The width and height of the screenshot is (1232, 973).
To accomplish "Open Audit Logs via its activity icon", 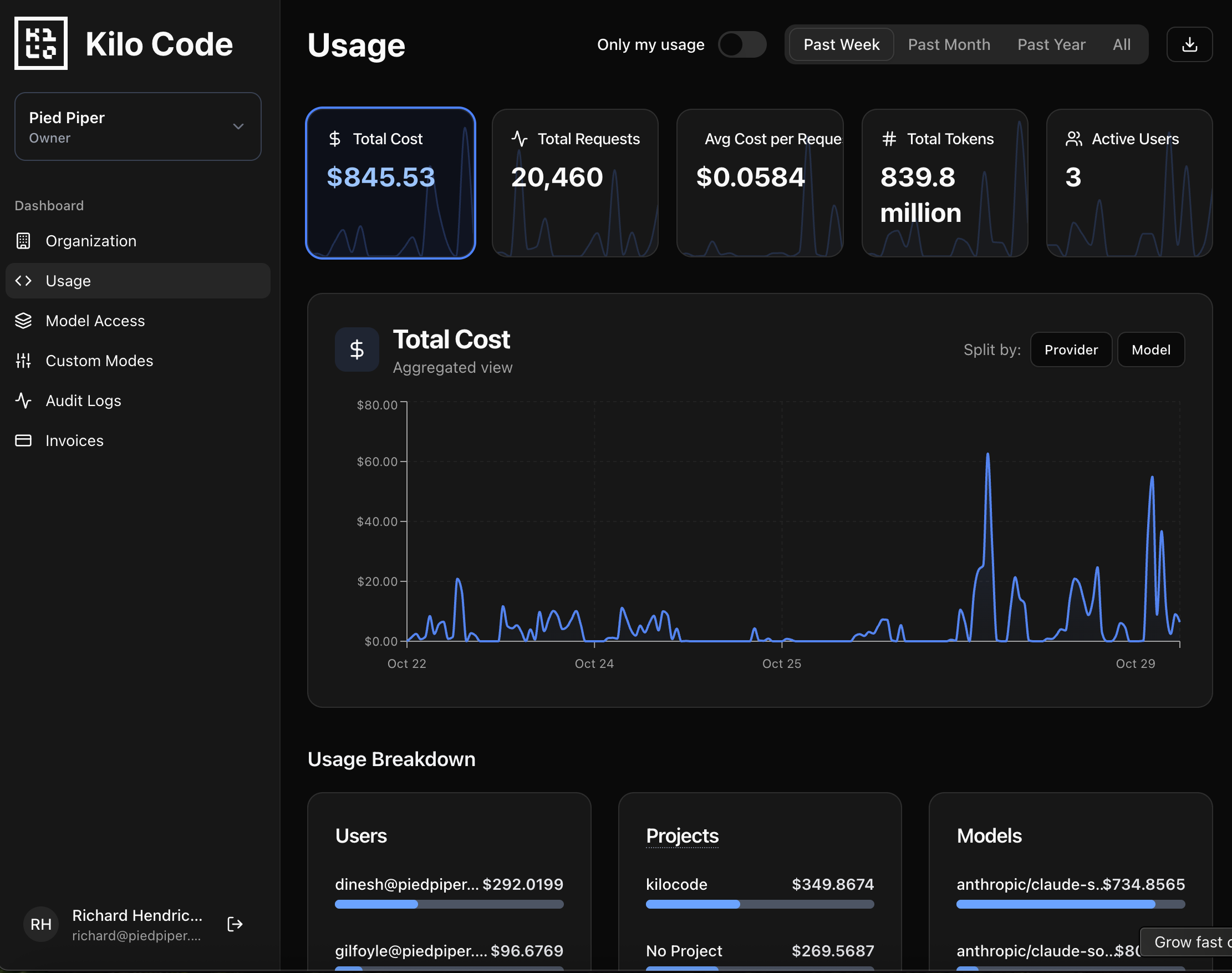I will tap(23, 401).
